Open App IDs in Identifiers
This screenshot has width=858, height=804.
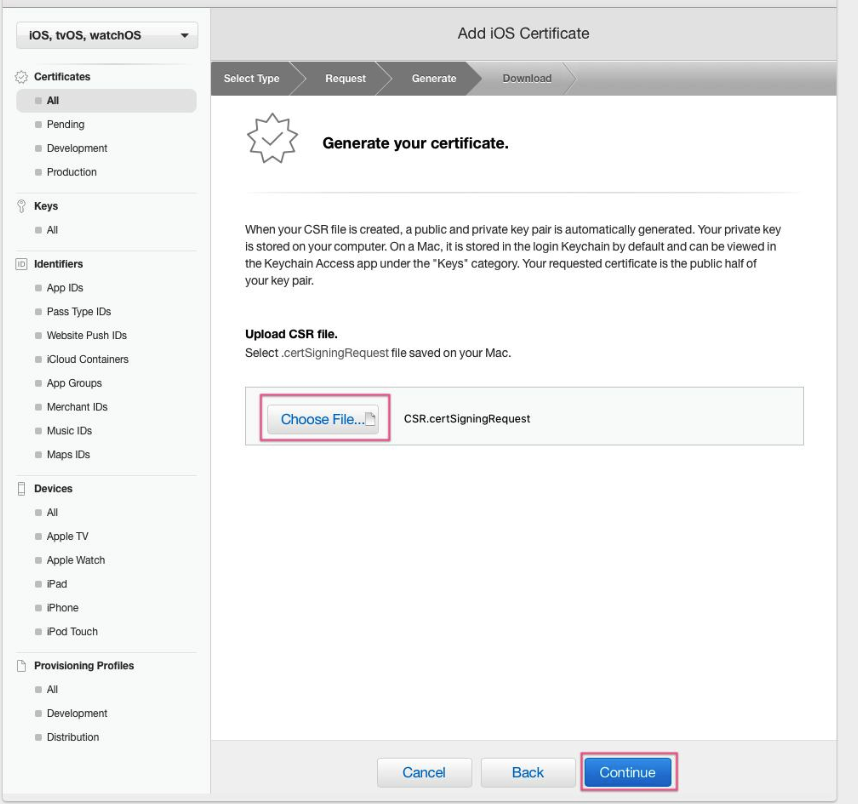coord(65,288)
